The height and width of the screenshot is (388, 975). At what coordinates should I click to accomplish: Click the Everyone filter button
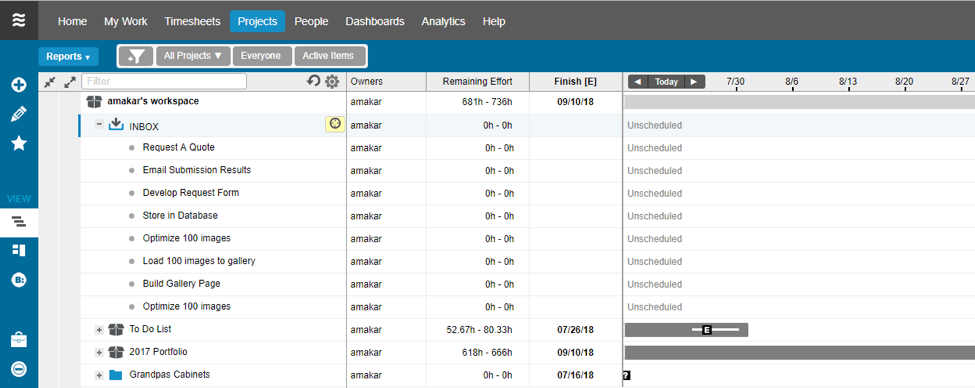coord(261,56)
